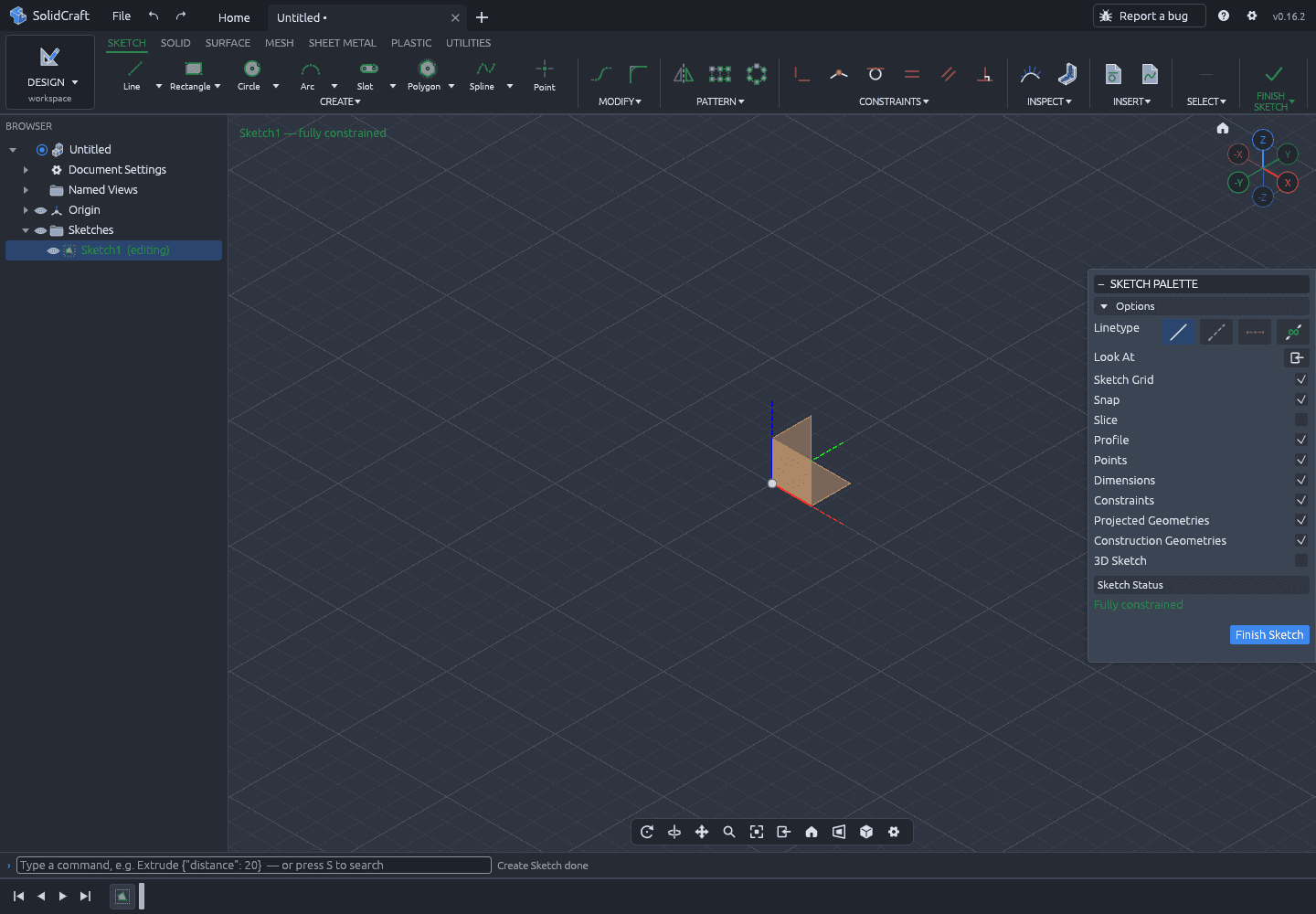Image resolution: width=1316 pixels, height=914 pixels.
Task: Switch to the SOLID tab
Action: tap(175, 43)
